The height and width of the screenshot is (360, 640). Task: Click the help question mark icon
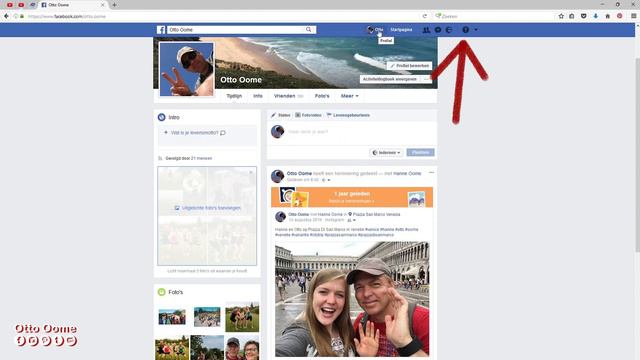(x=465, y=30)
